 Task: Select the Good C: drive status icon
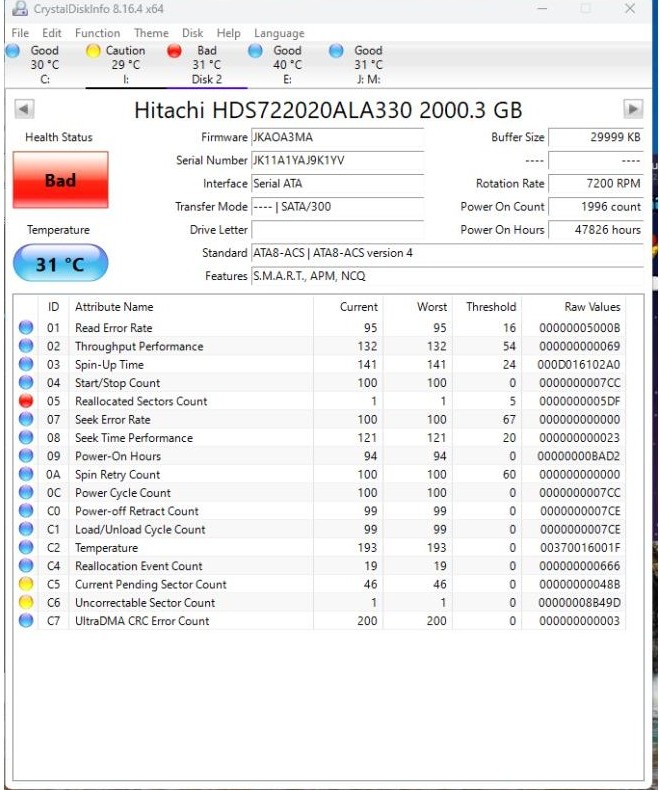pos(14,51)
